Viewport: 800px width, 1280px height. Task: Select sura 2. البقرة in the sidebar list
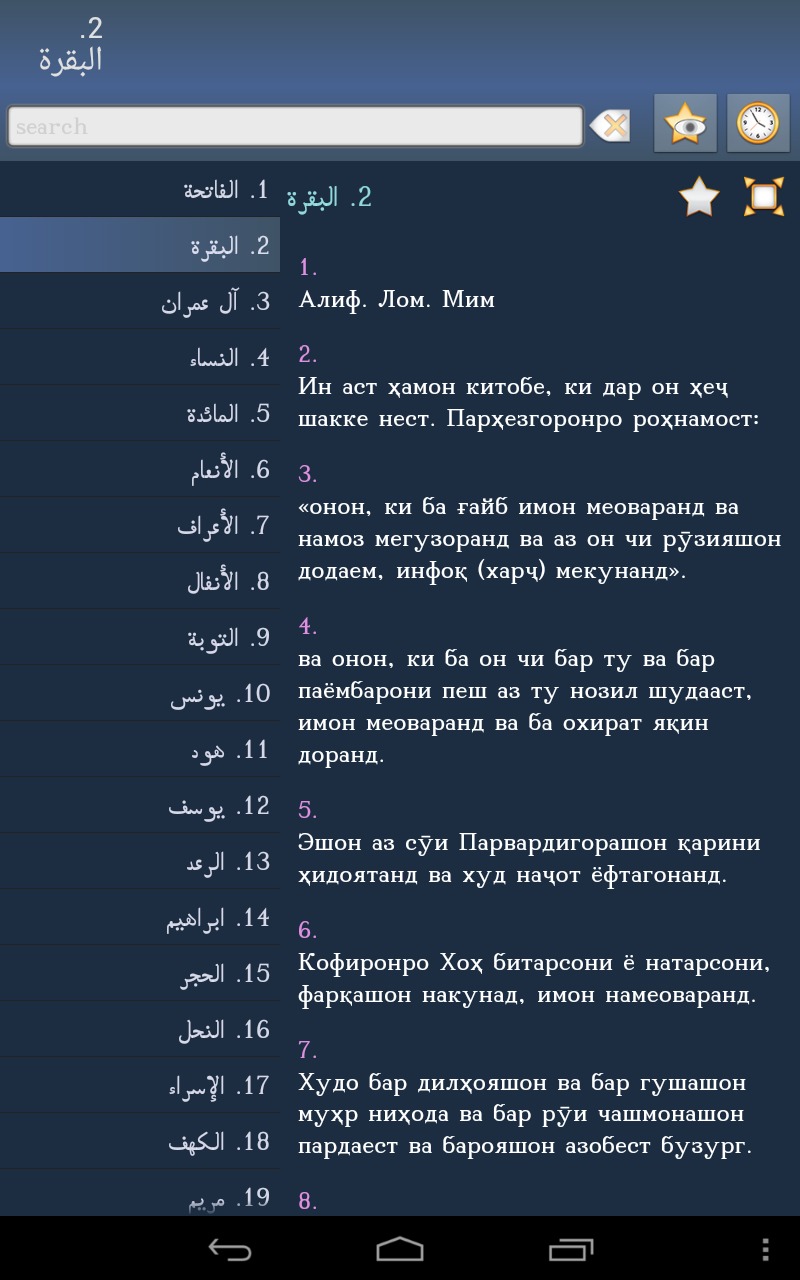point(140,245)
